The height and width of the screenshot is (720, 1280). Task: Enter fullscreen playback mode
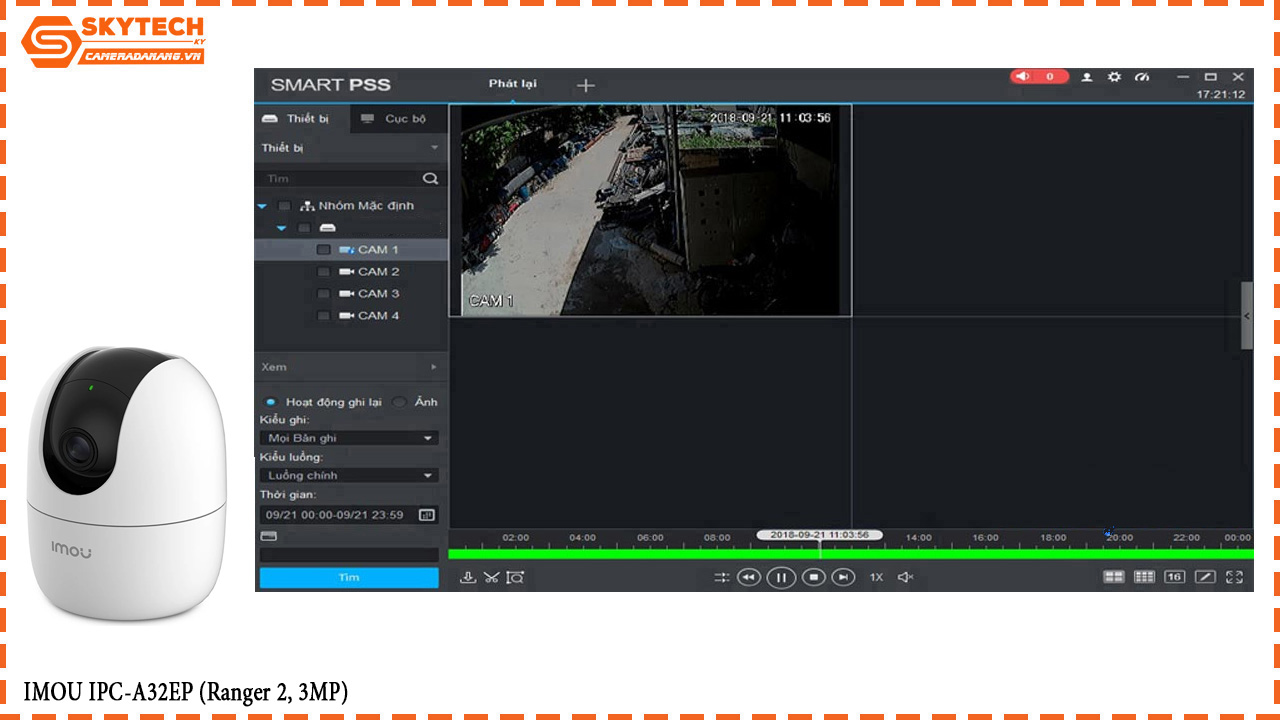pos(1234,577)
